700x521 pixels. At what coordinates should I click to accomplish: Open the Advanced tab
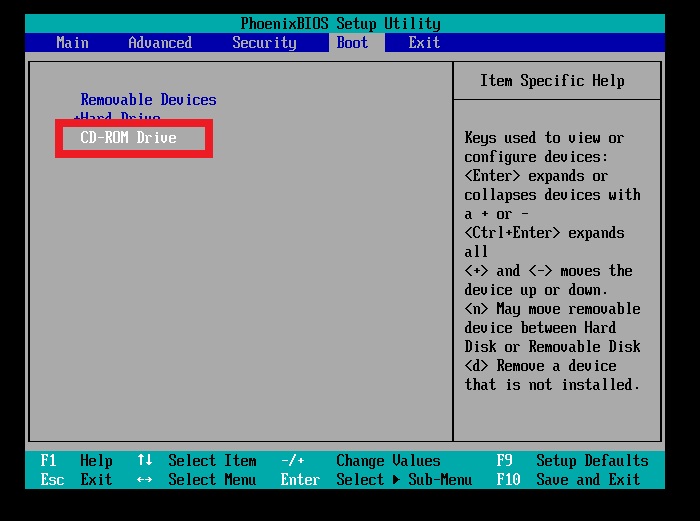(x=160, y=43)
